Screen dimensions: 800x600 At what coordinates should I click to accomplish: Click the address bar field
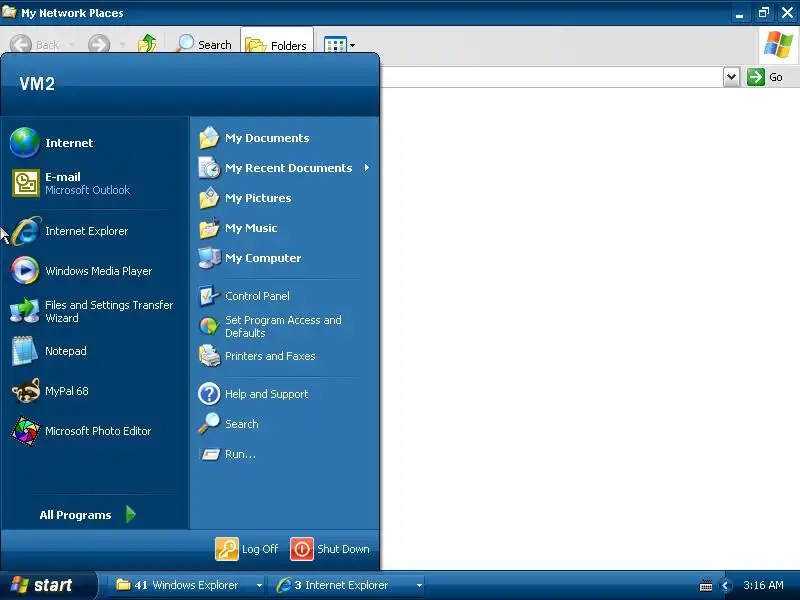point(552,77)
